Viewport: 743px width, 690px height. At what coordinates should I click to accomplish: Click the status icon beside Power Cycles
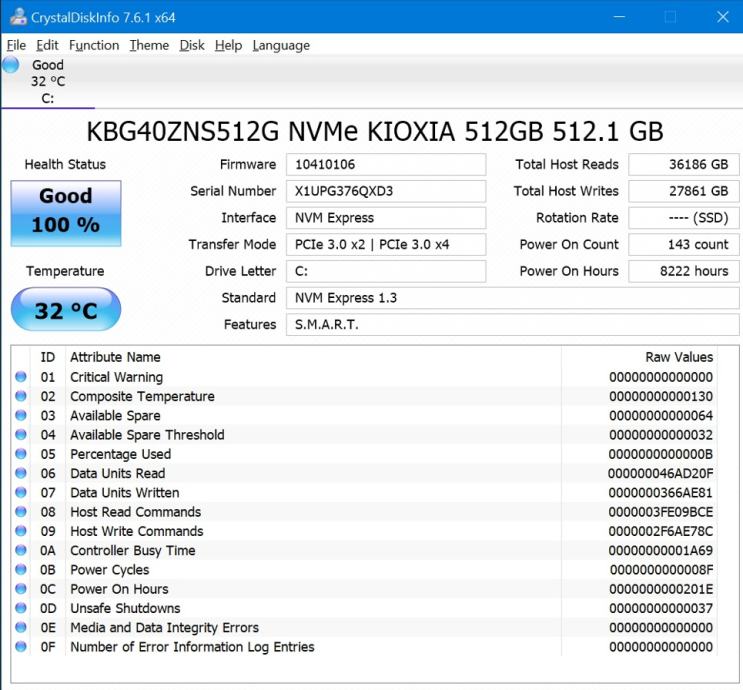(21, 570)
